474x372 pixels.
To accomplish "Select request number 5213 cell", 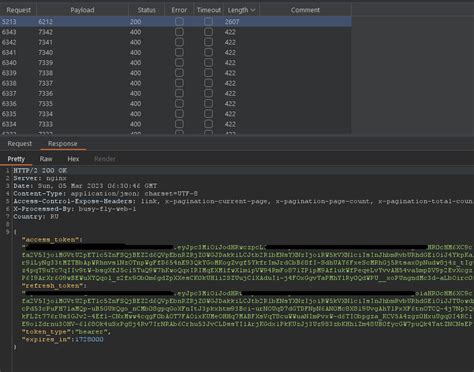I will click(9, 22).
